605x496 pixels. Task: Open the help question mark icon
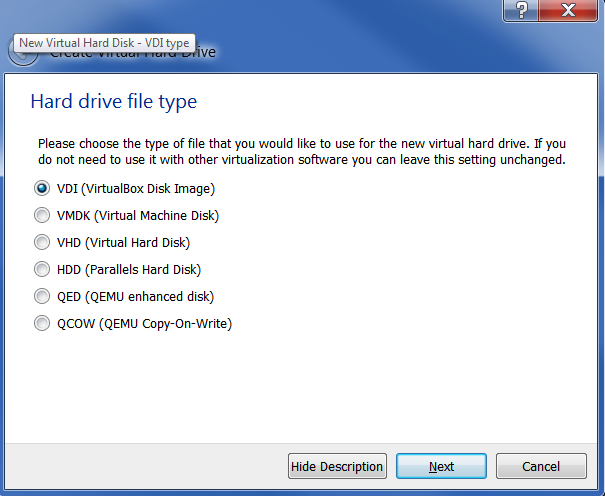(x=521, y=10)
